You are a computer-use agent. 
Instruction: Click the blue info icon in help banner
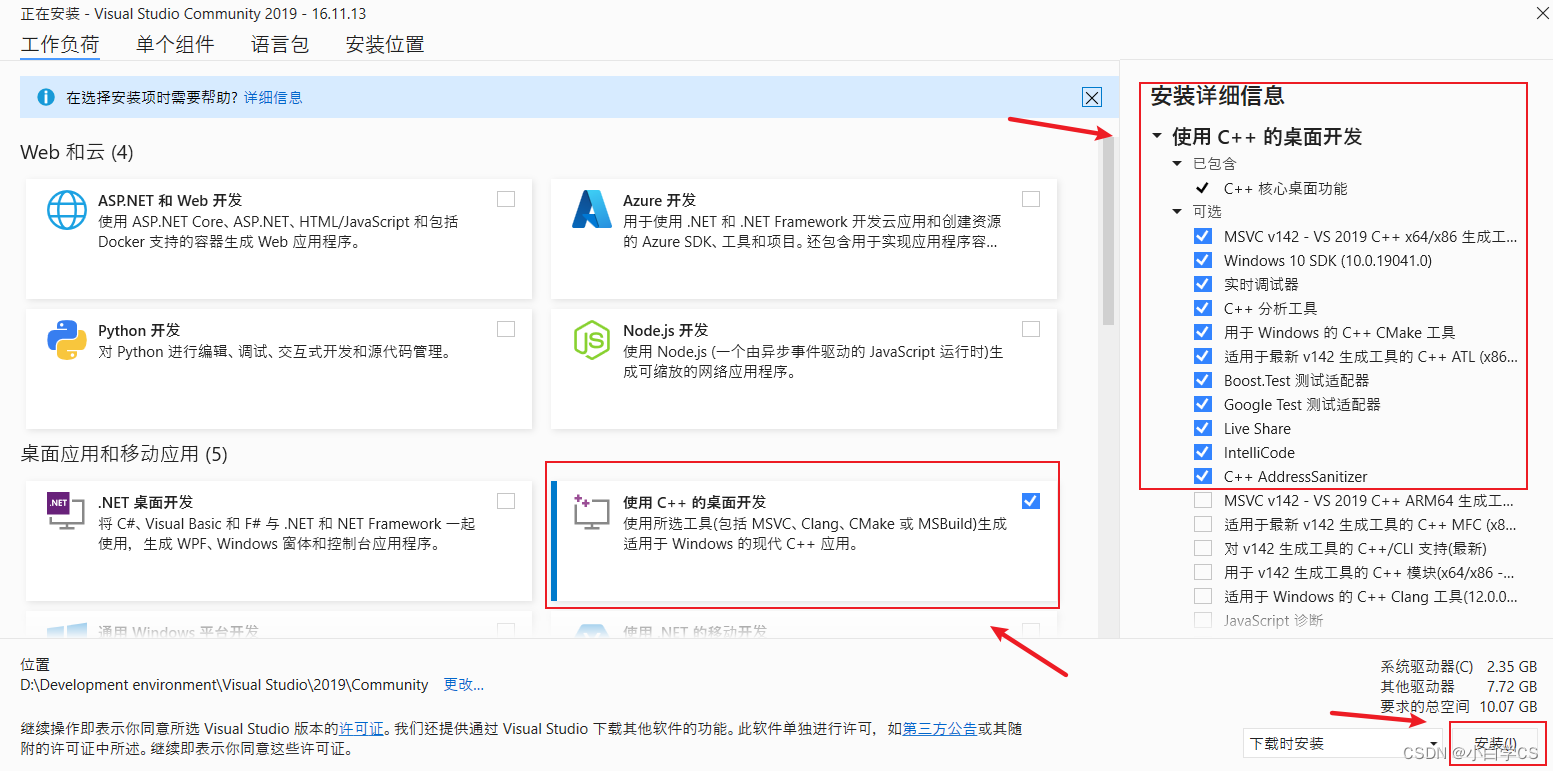[x=45, y=97]
